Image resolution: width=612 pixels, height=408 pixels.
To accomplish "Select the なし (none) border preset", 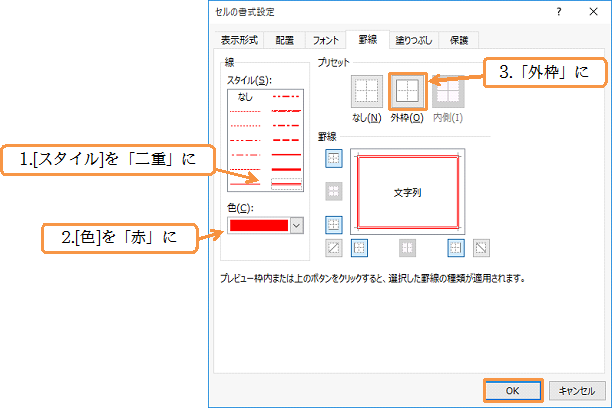I will tap(362, 93).
